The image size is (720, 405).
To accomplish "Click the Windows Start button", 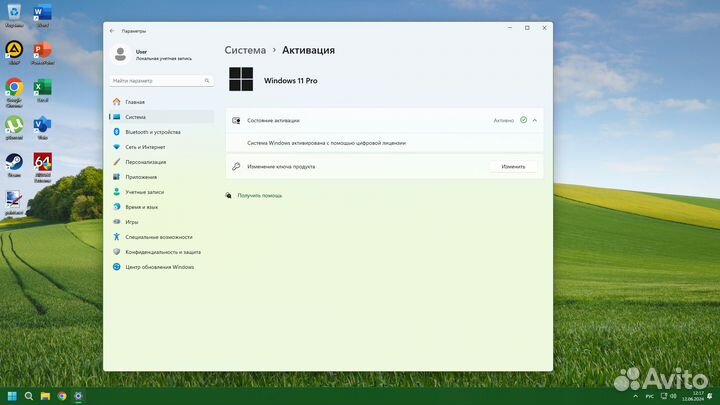I will [12, 396].
